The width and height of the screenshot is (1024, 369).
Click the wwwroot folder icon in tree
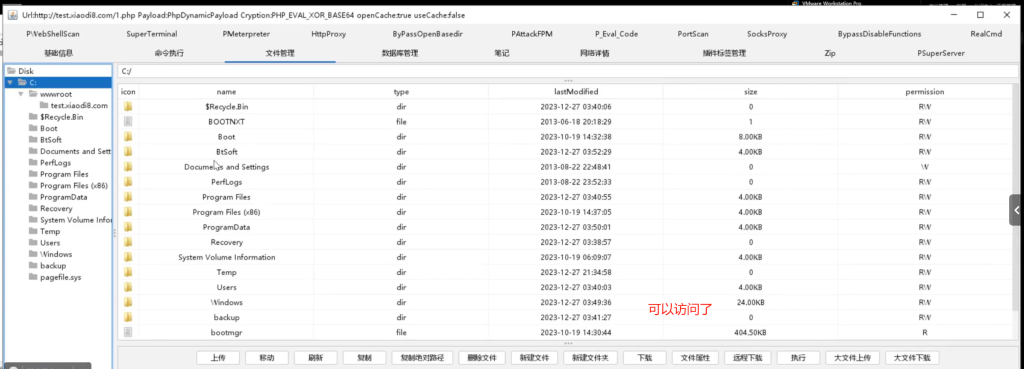click(33, 94)
